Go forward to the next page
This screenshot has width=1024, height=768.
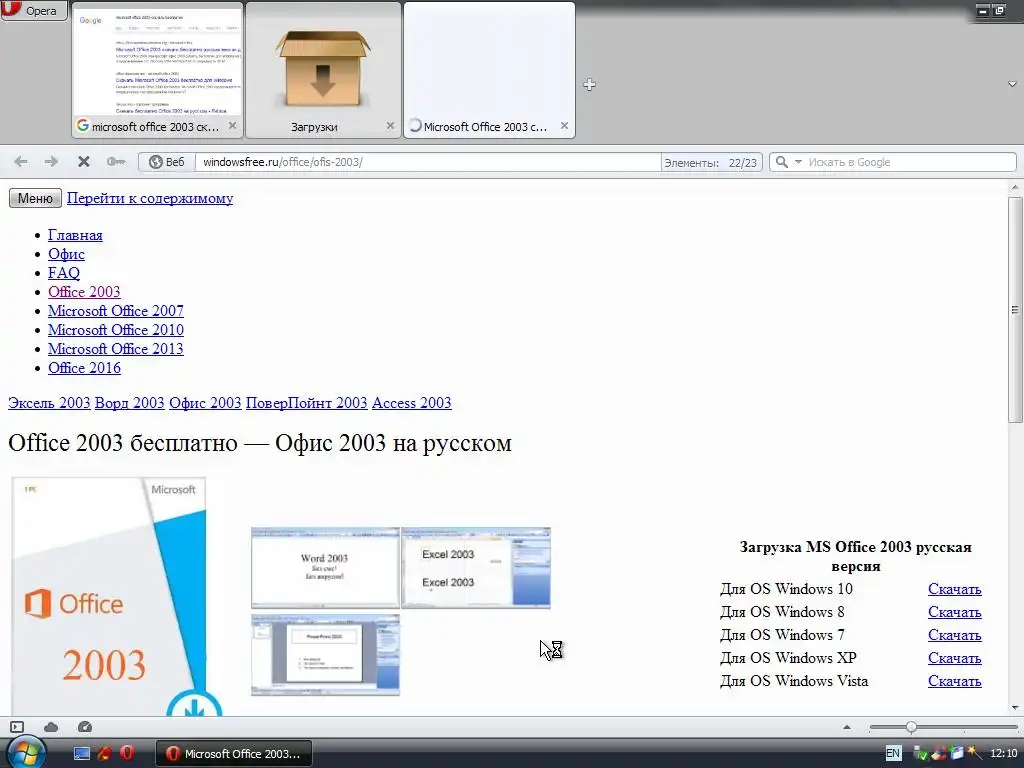(x=51, y=161)
